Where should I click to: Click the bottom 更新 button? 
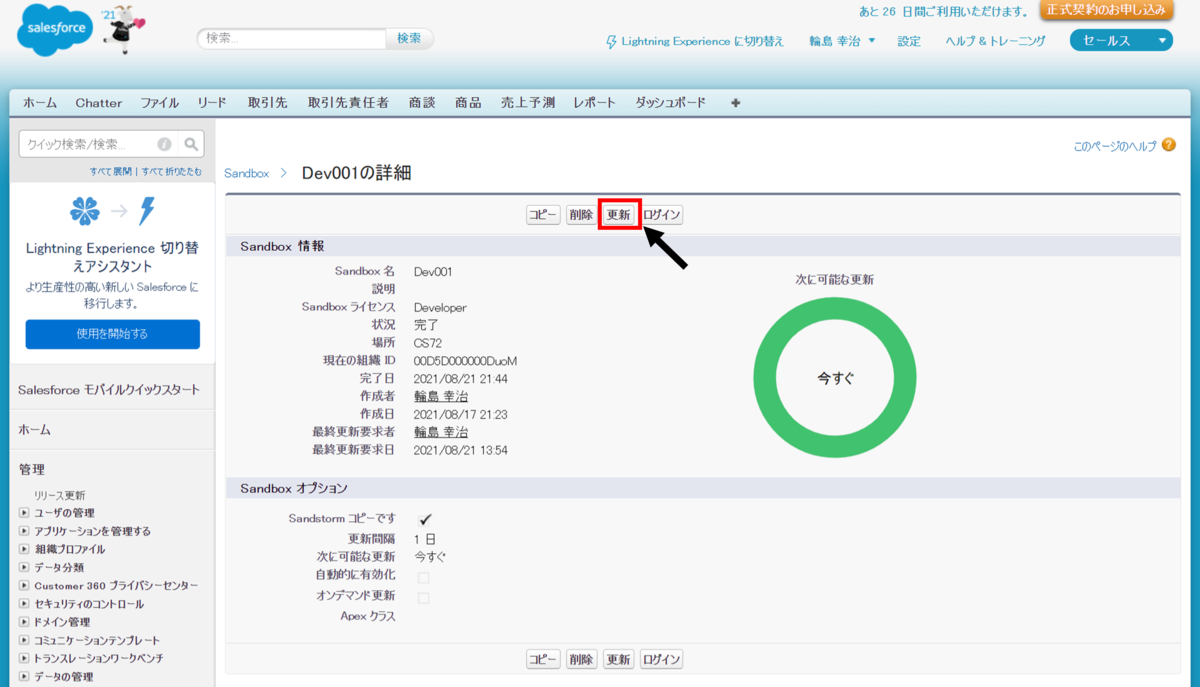coord(618,660)
